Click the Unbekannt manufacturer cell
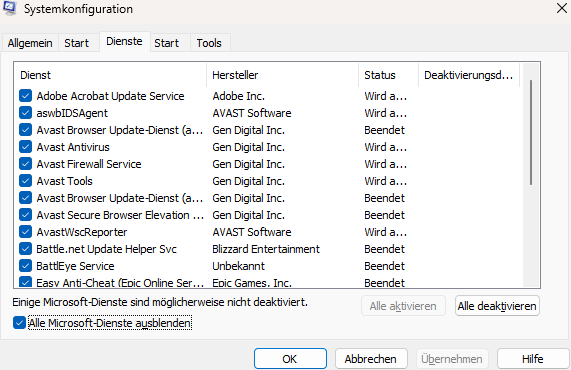 click(x=239, y=266)
